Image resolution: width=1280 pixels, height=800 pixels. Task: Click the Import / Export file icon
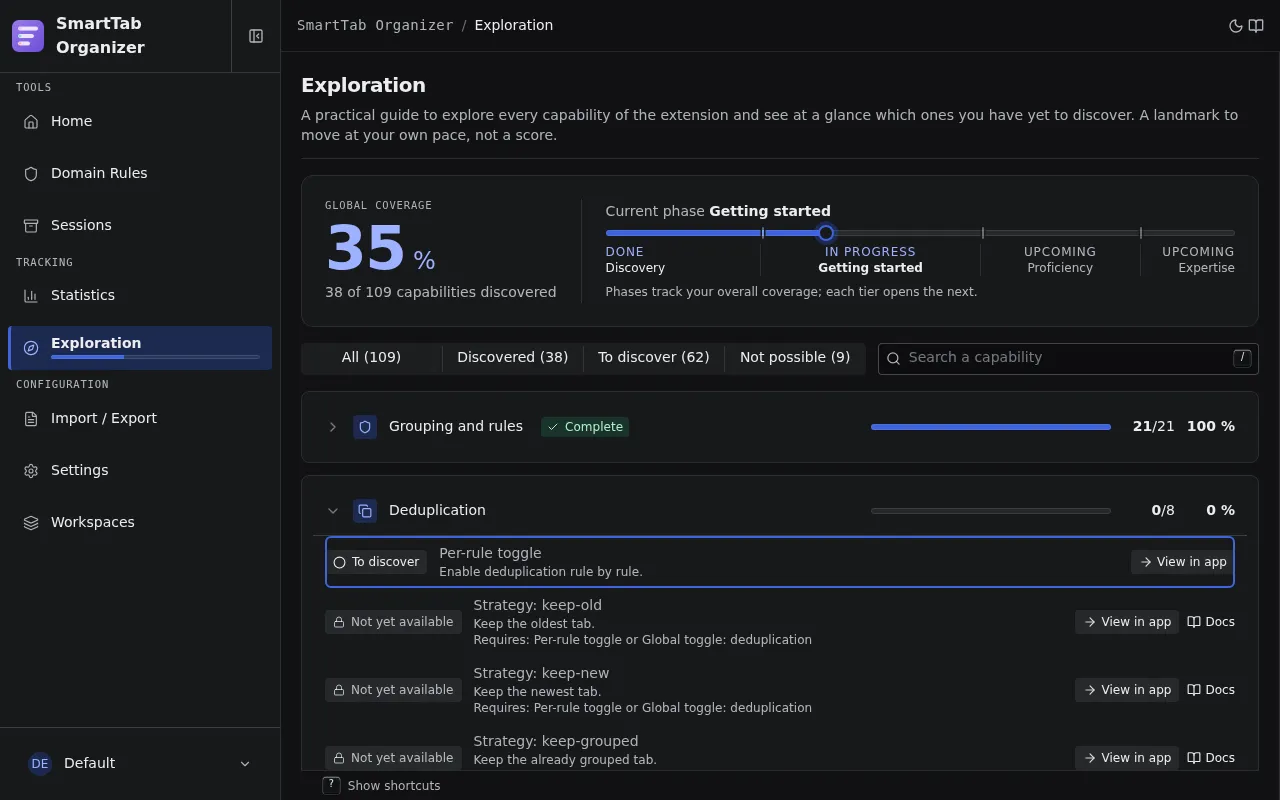tap(31, 419)
